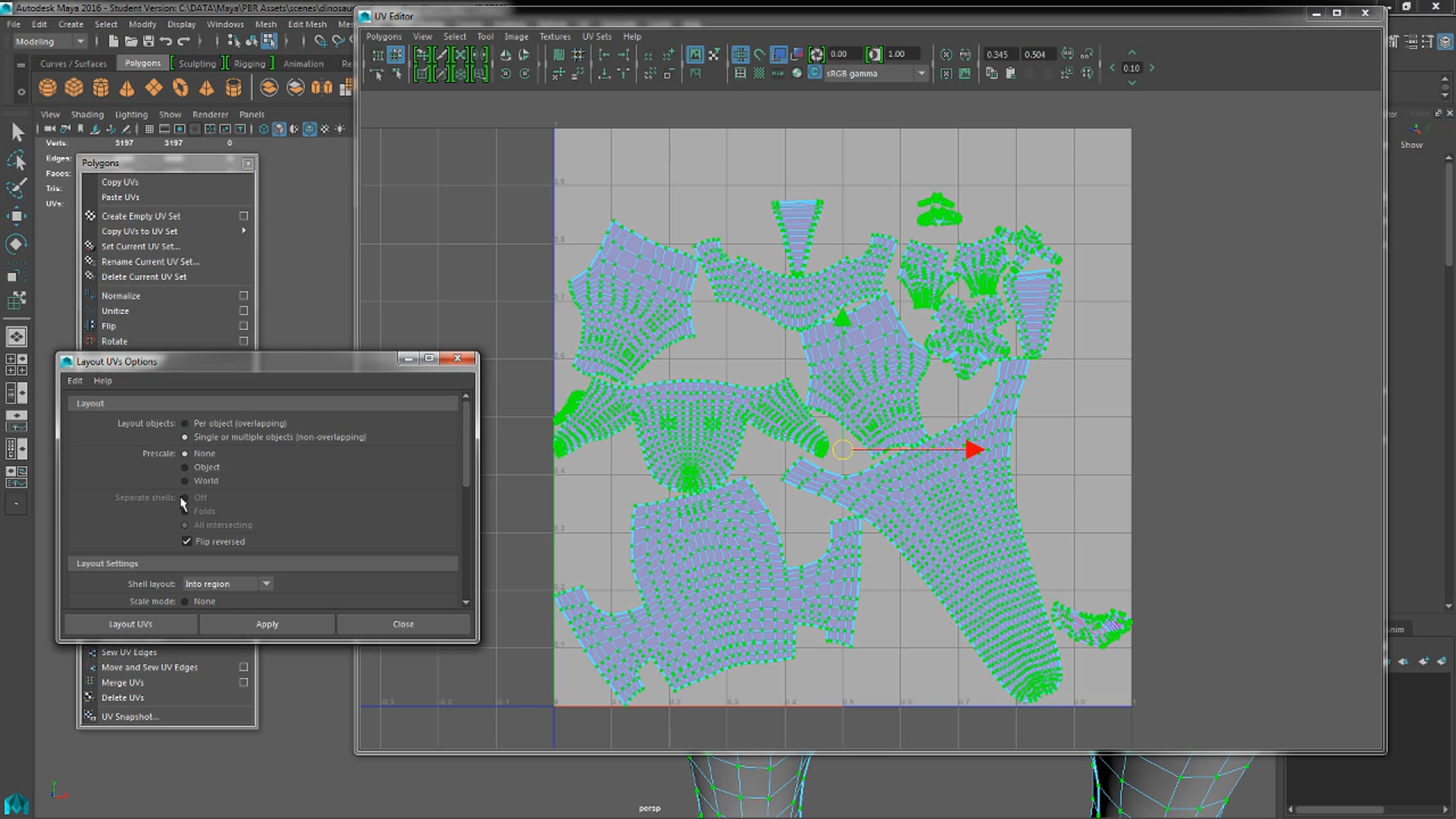Image resolution: width=1456 pixels, height=819 pixels.
Task: Switch to the Sculpting shelf tab
Action: click(x=197, y=63)
